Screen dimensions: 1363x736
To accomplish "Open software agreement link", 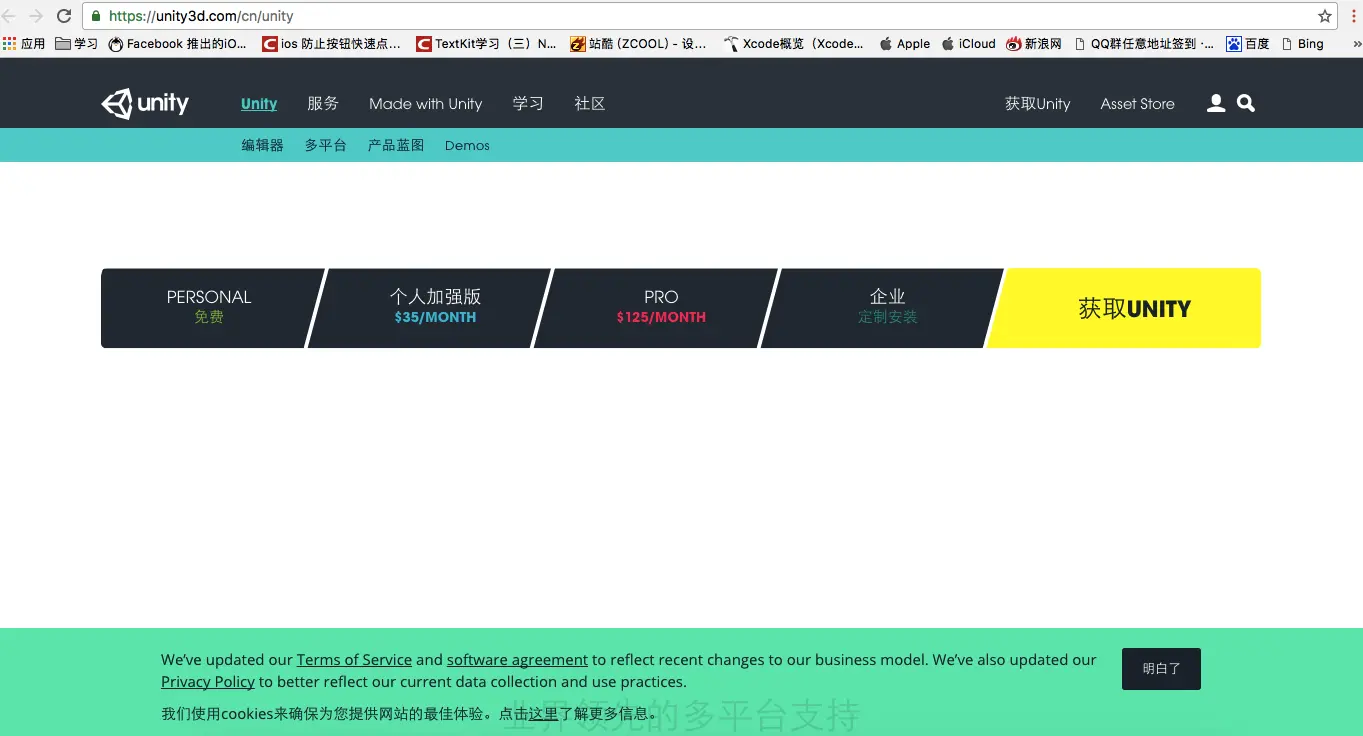I will tap(517, 660).
